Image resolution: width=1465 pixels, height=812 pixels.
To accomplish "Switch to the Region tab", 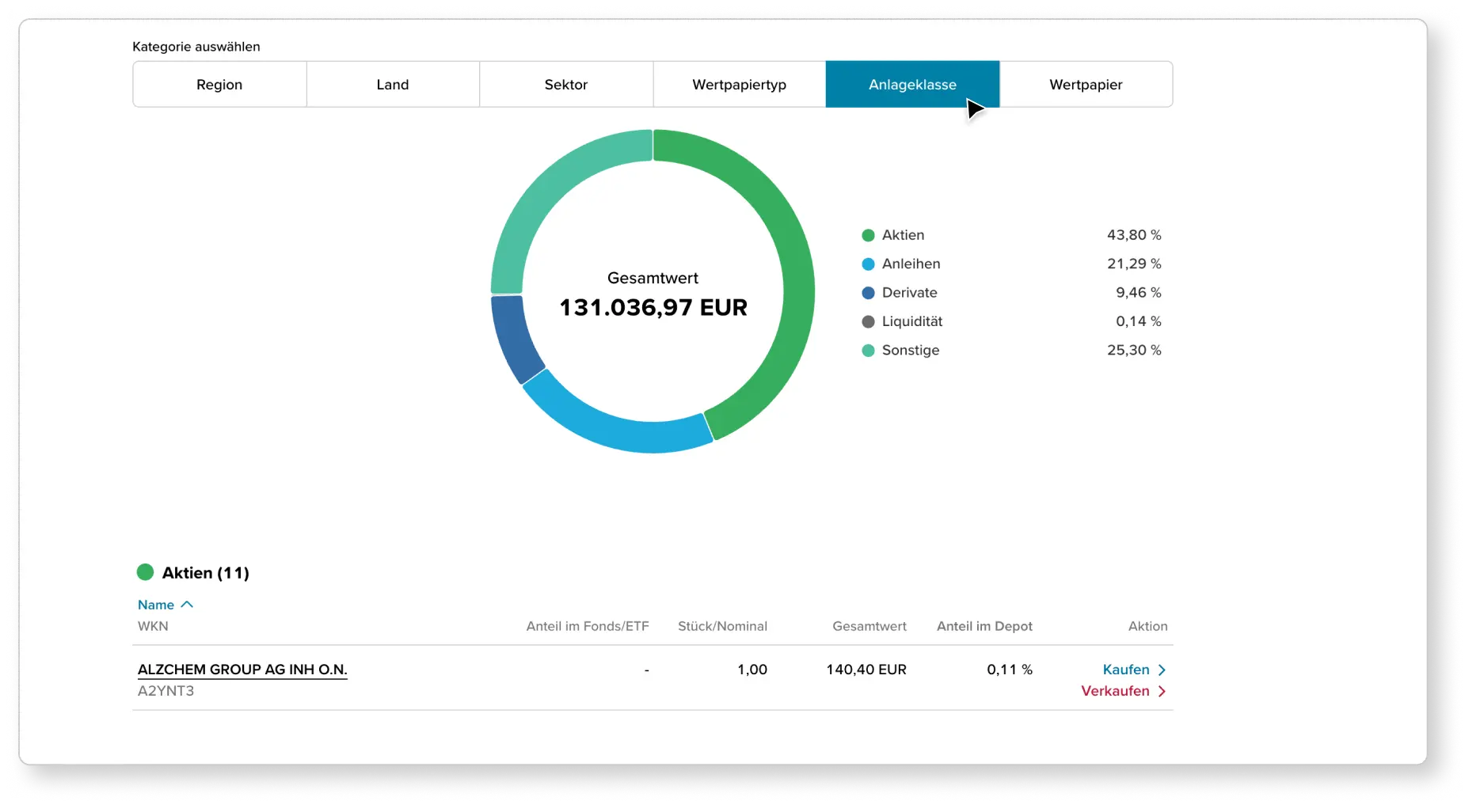I will click(x=219, y=84).
